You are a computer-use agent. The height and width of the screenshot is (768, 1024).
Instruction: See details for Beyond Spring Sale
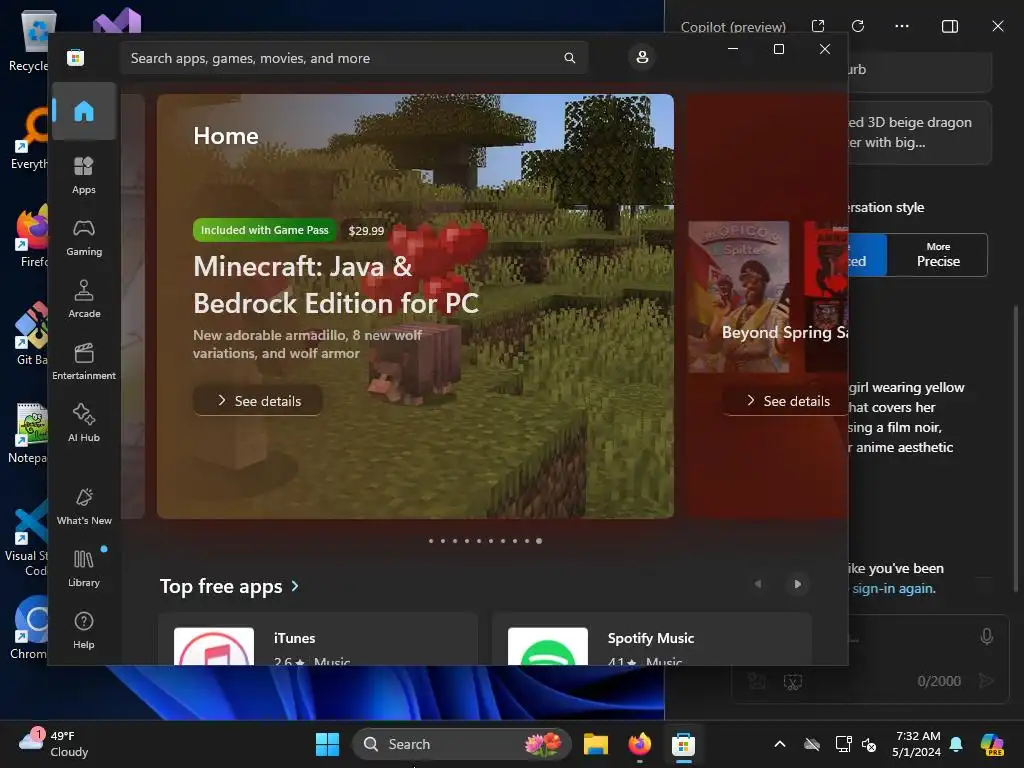[788, 400]
